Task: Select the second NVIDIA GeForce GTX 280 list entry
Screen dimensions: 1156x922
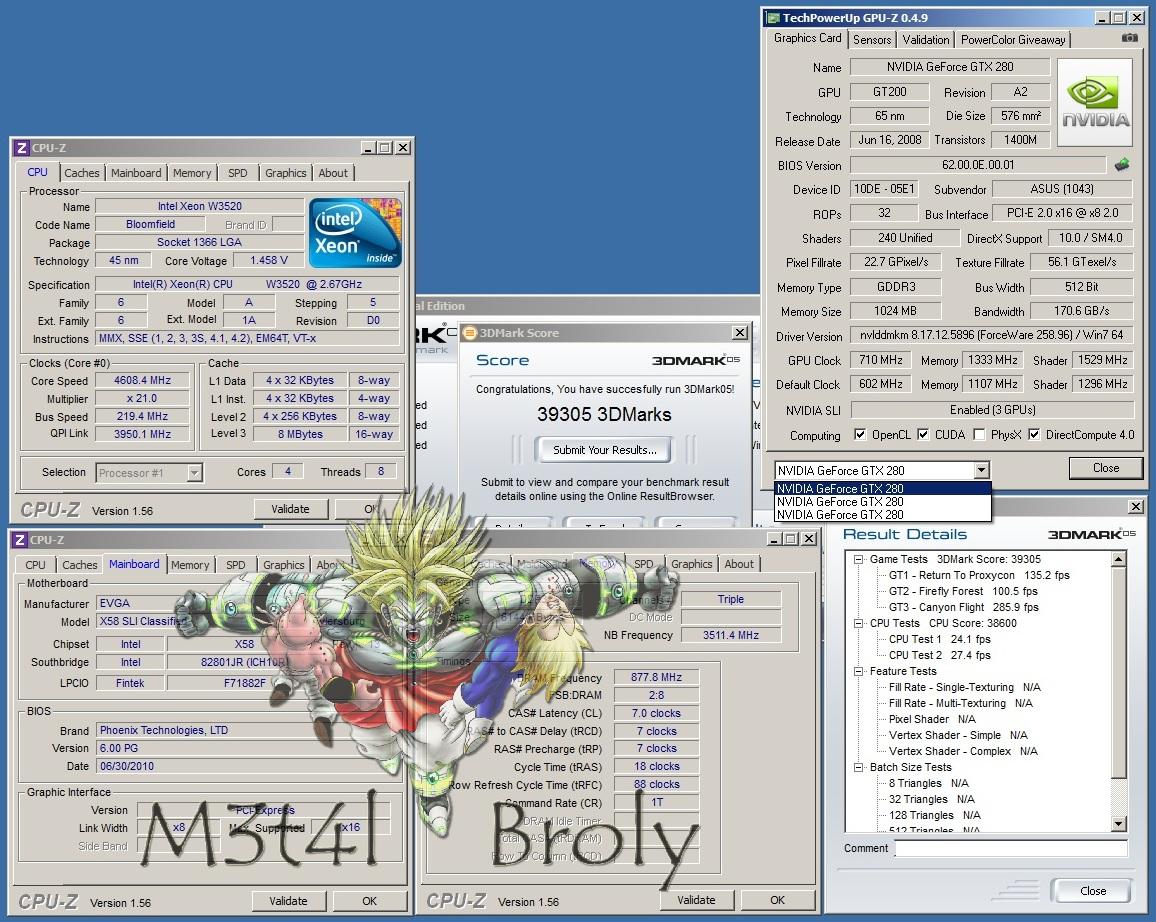Action: (882, 501)
